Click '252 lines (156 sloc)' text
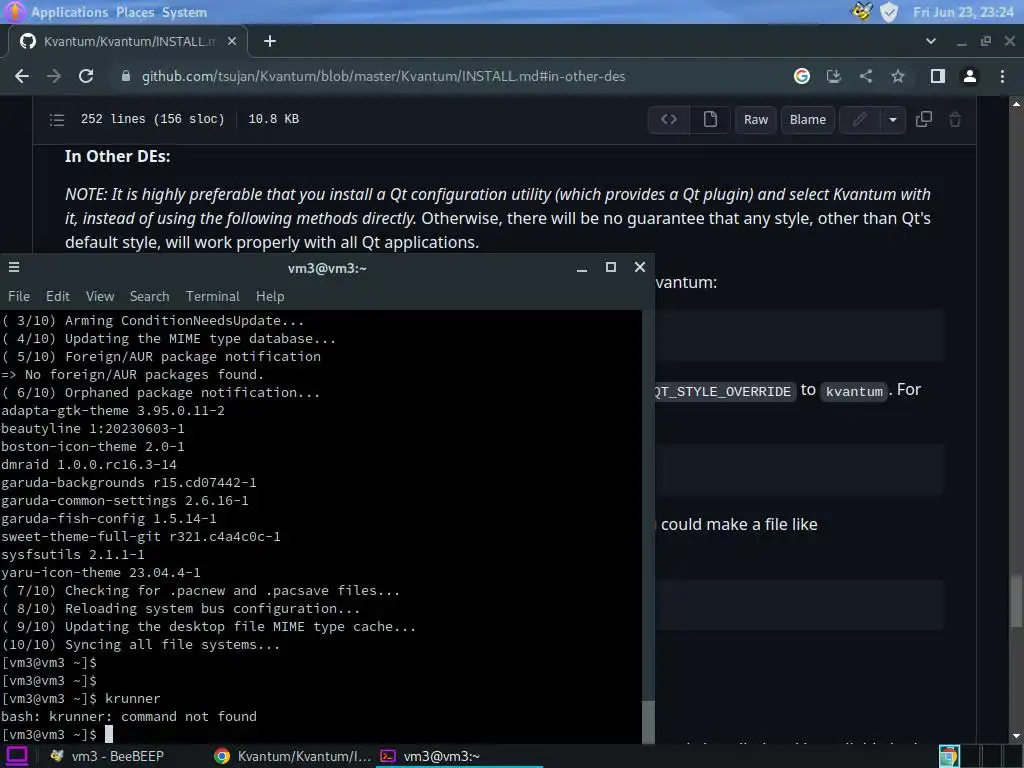The width and height of the screenshot is (1024, 768). pos(152,119)
